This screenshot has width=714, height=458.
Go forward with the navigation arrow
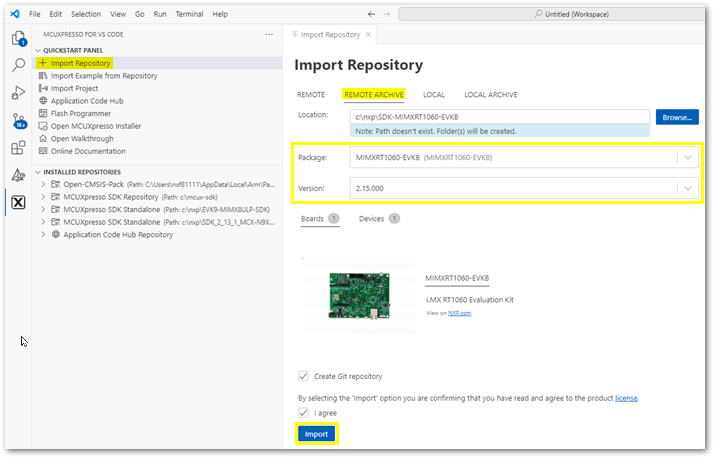[386, 14]
